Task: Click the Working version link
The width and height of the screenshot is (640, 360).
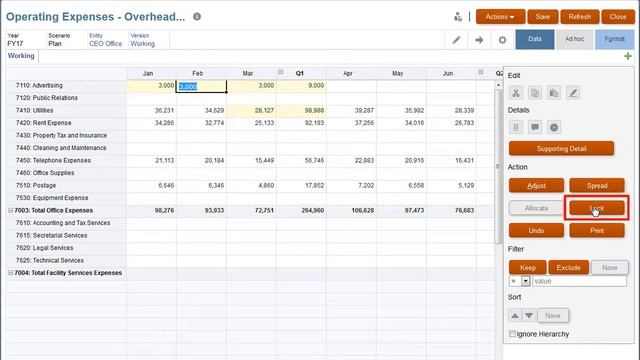Action: tap(142, 44)
